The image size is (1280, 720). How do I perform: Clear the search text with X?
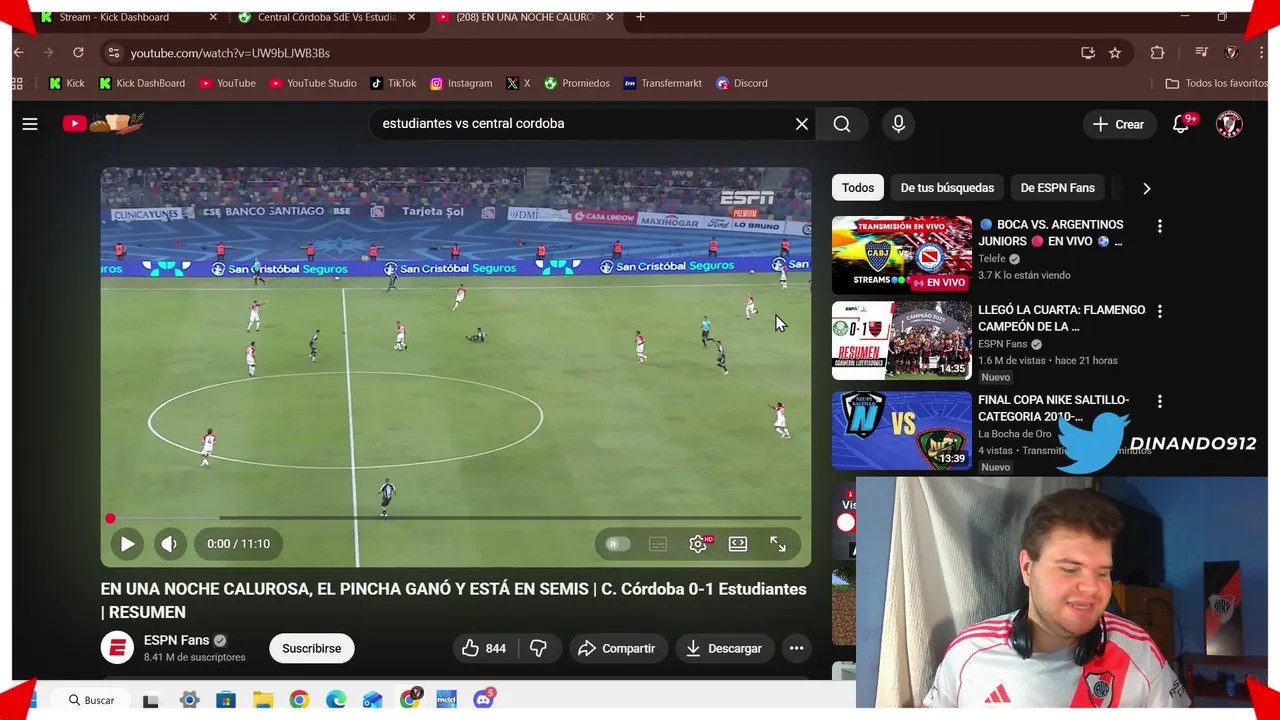pos(802,124)
